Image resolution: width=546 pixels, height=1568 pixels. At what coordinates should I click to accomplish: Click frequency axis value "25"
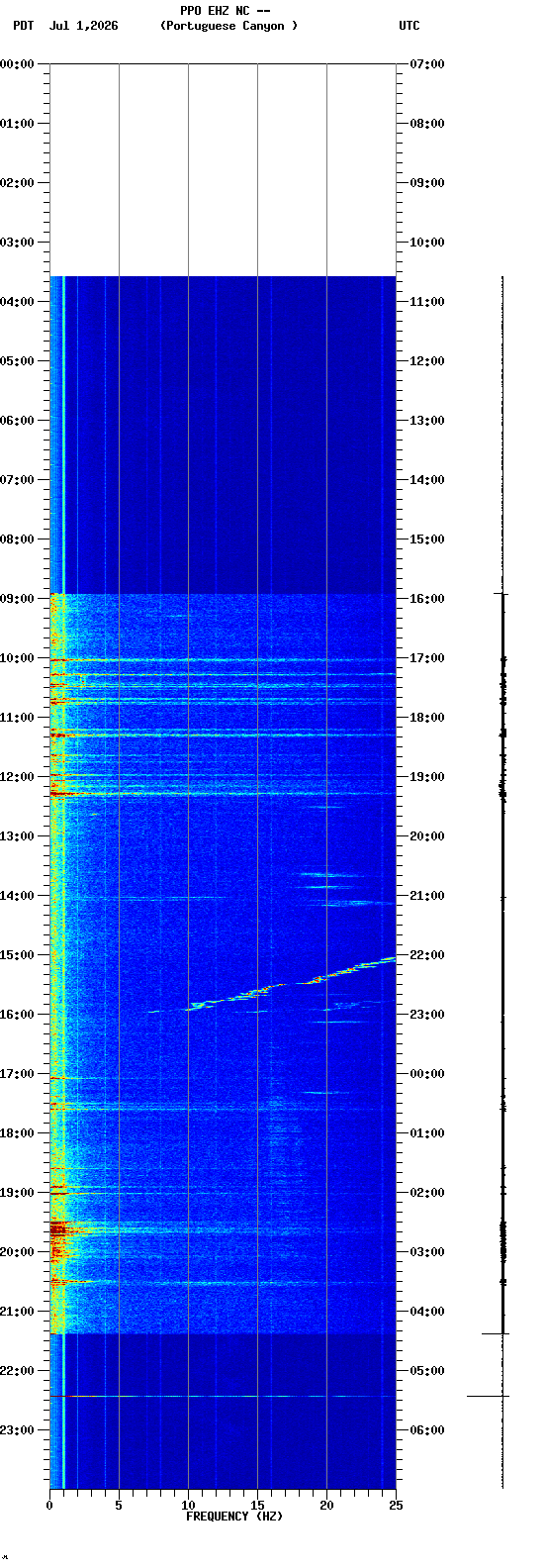396,1506
